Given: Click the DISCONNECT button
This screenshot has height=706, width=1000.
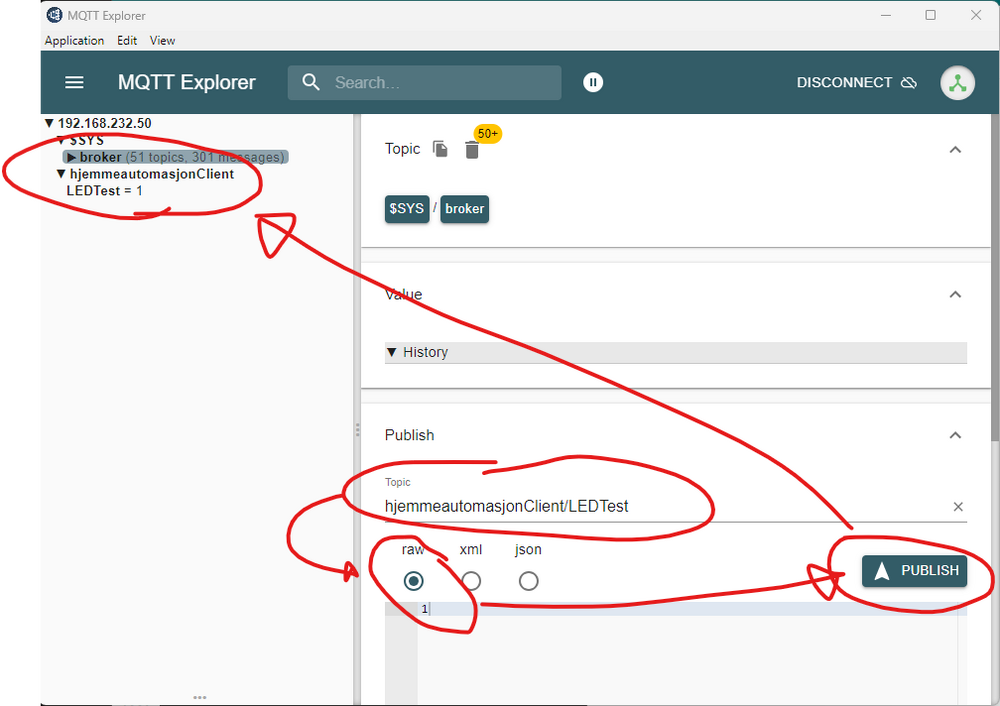Looking at the screenshot, I should (857, 82).
